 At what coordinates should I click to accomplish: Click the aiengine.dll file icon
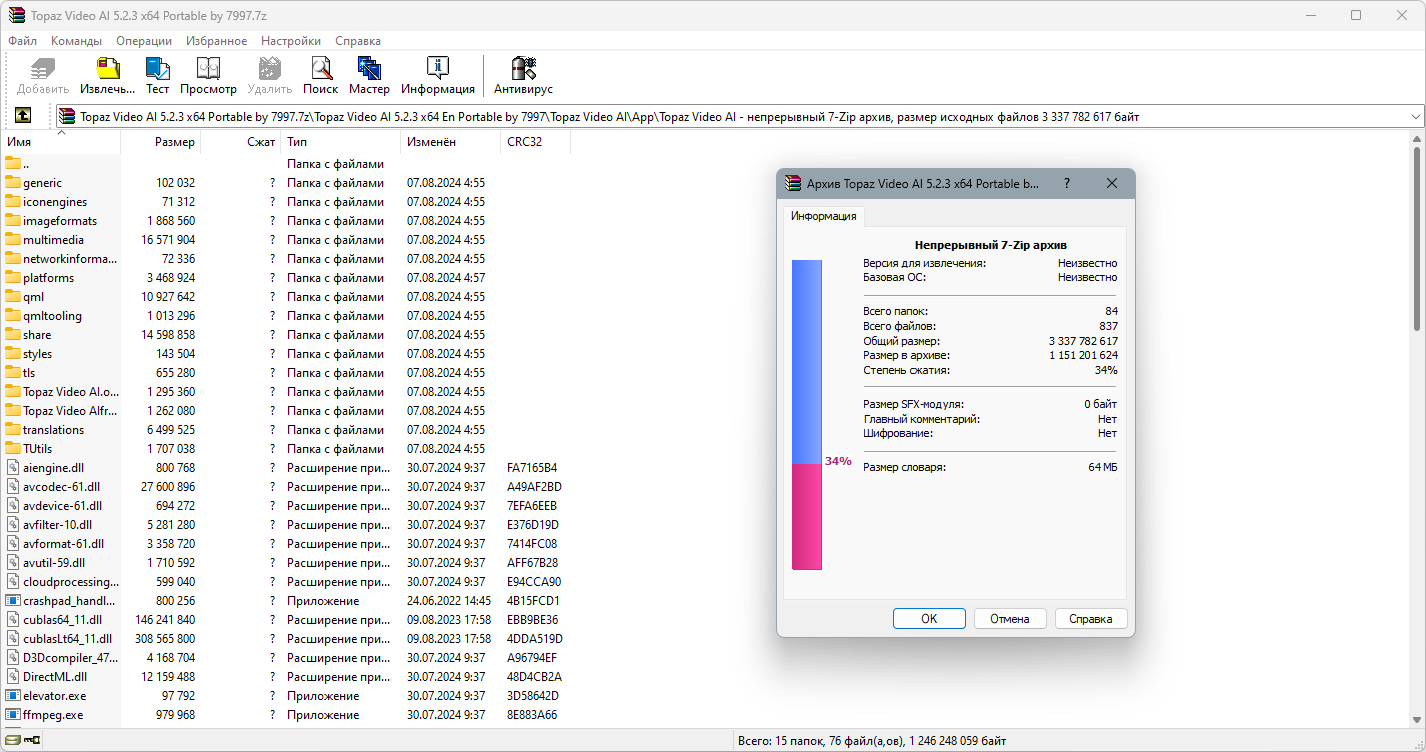[13, 467]
